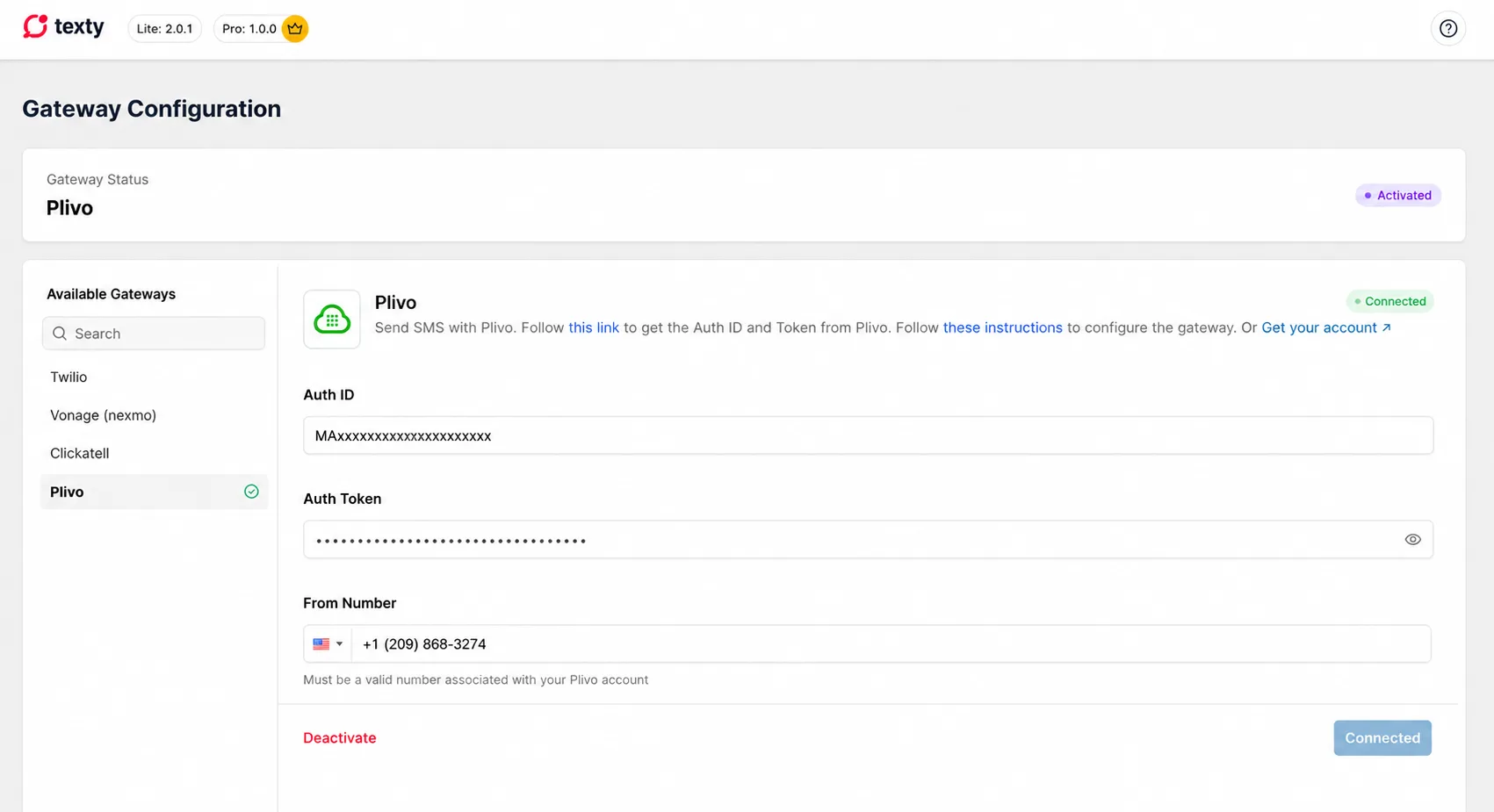The height and width of the screenshot is (812, 1494).
Task: Click the search magnifier icon
Action: point(60,334)
